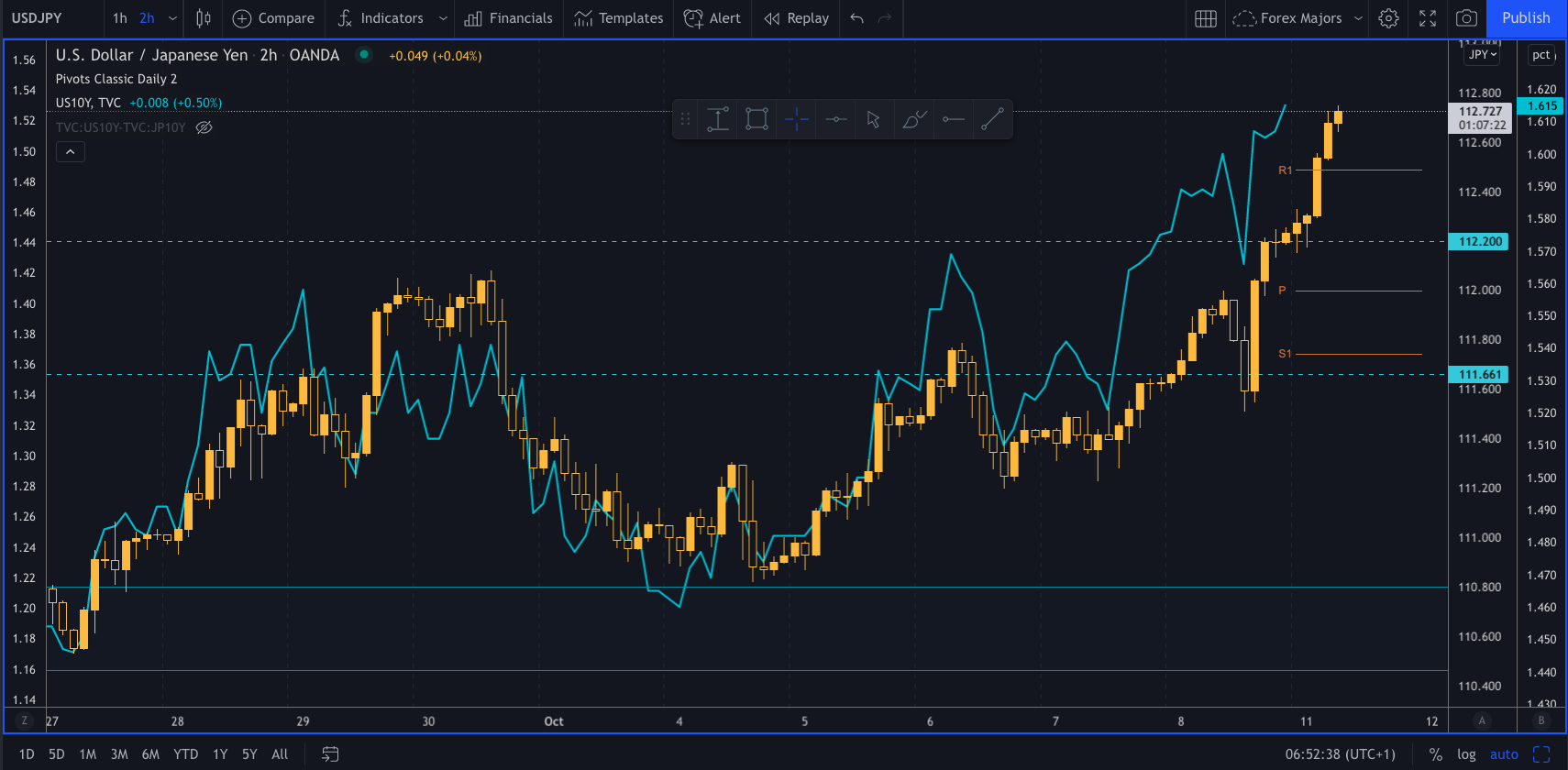Image resolution: width=1568 pixels, height=770 pixels.
Task: Grab the favorites toolbar drag handle
Action: tap(685, 119)
